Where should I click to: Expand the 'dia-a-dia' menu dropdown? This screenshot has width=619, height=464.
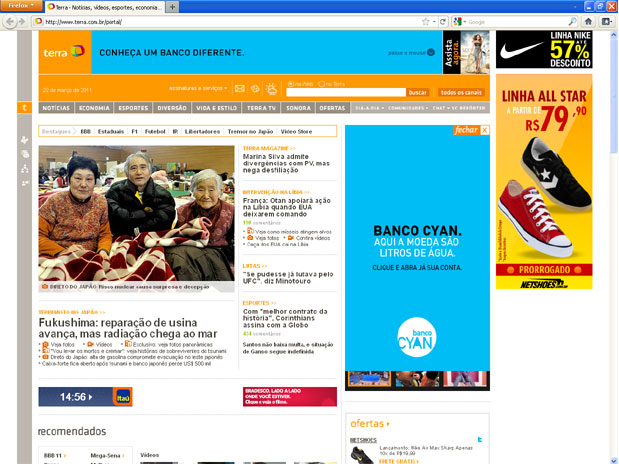(x=369, y=108)
